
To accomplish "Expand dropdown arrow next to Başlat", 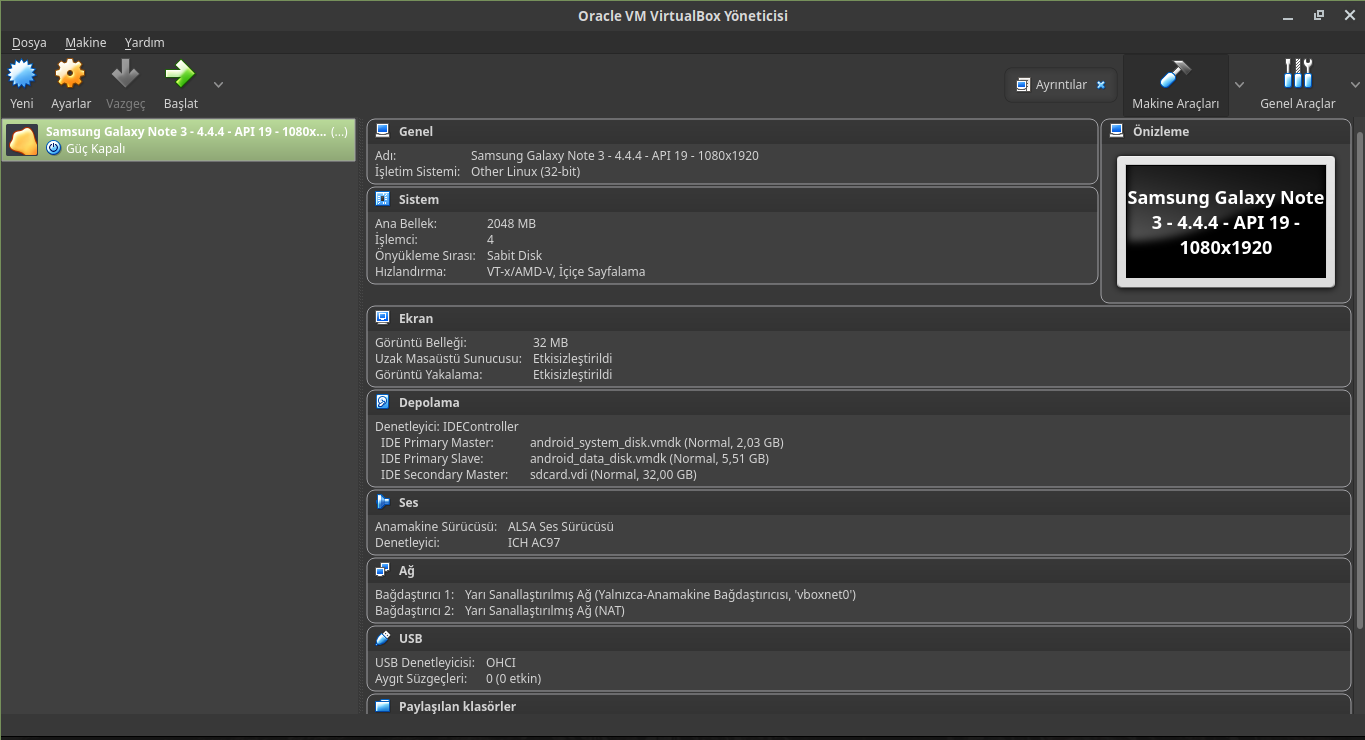I will (x=218, y=84).
